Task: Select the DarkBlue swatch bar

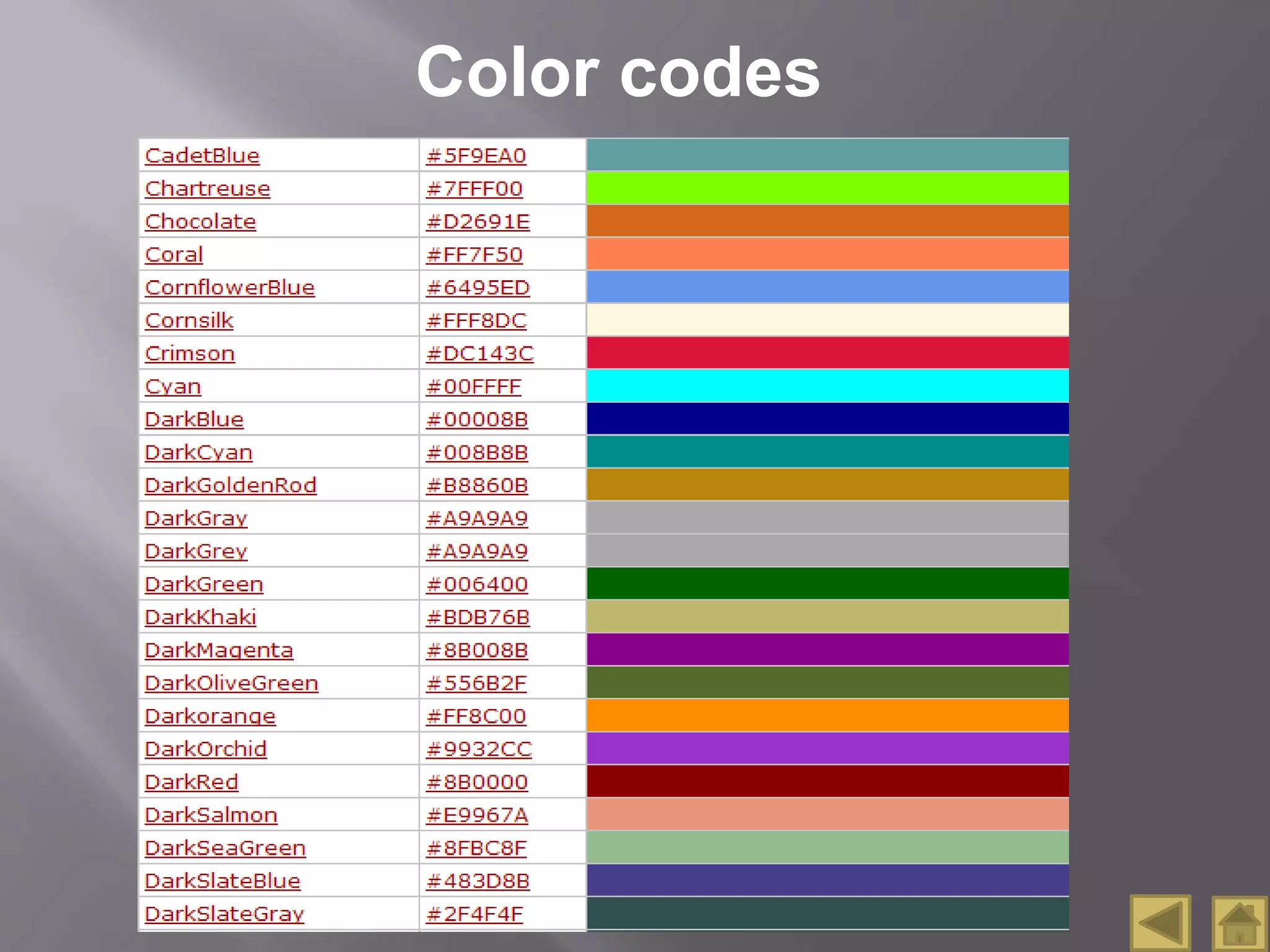Action: [828, 419]
